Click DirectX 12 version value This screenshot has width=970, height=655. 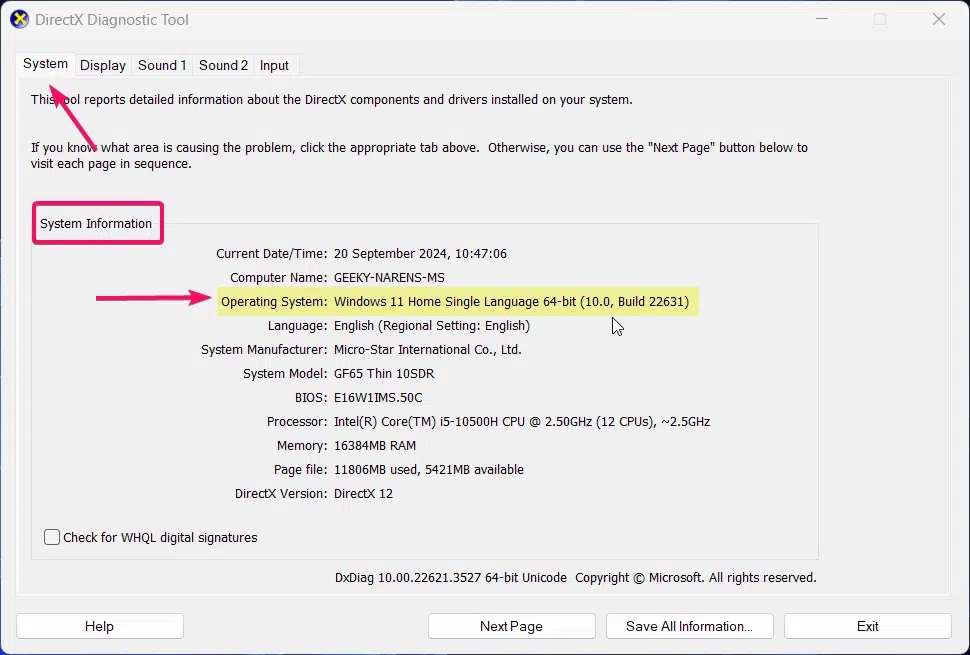click(363, 494)
